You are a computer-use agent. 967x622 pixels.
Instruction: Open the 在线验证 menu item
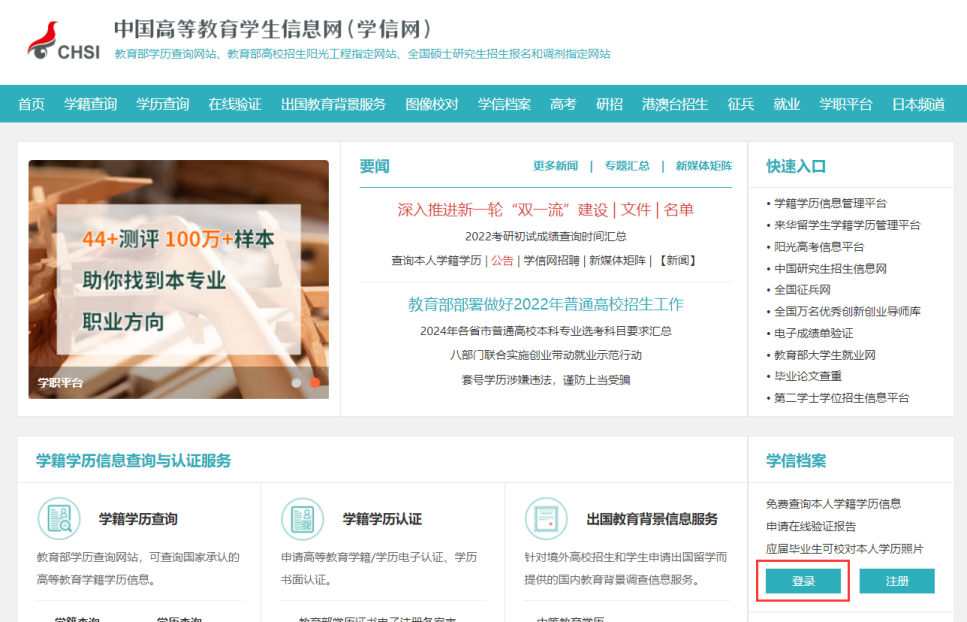235,104
